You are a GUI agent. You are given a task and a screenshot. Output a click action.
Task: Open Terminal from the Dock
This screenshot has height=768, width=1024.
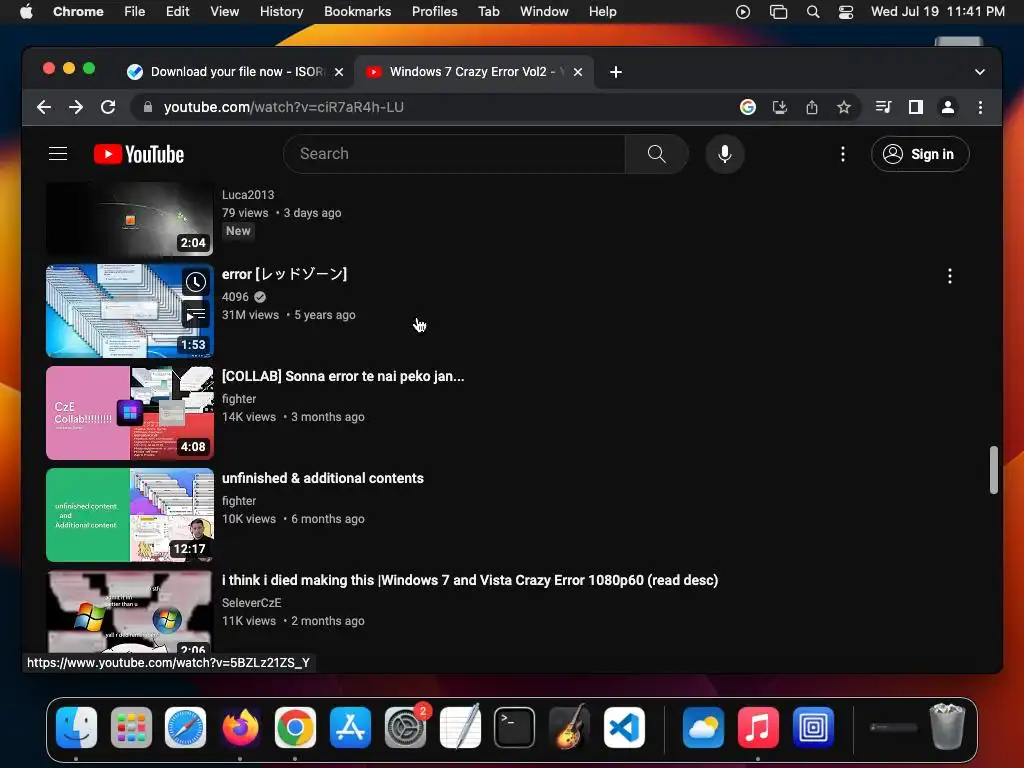point(514,728)
